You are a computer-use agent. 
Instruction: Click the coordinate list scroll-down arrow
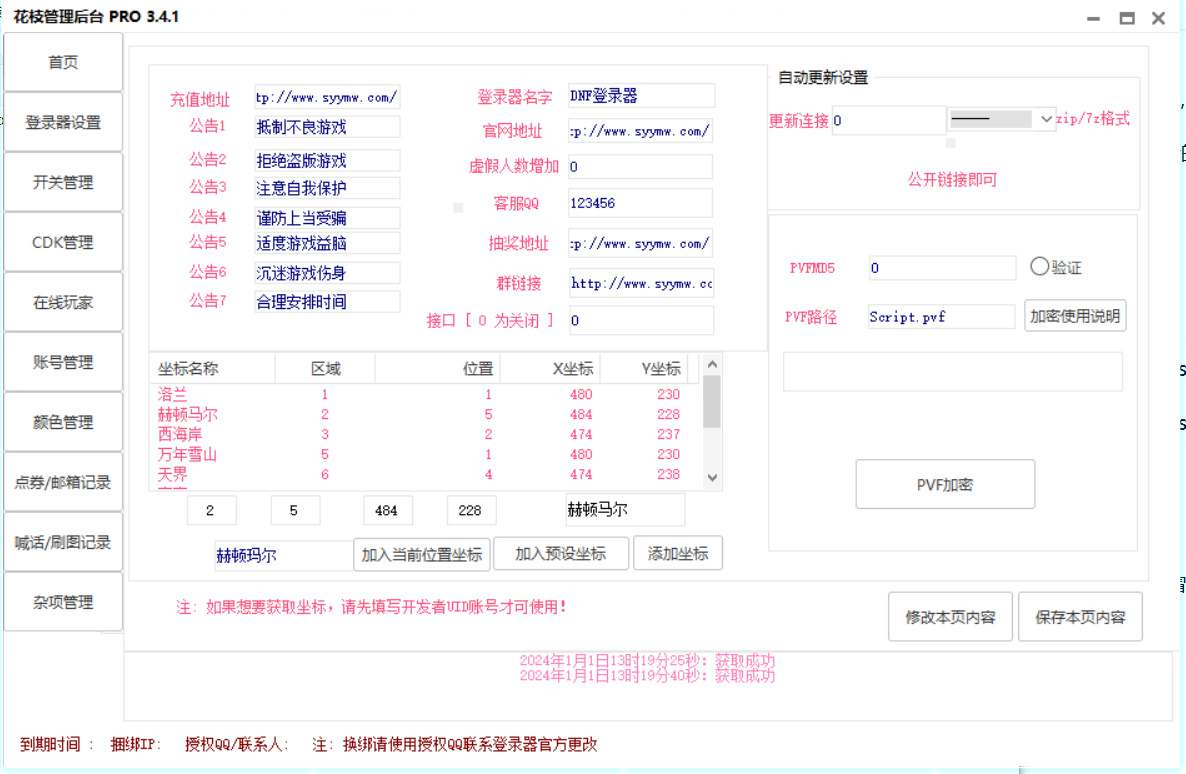(x=712, y=477)
